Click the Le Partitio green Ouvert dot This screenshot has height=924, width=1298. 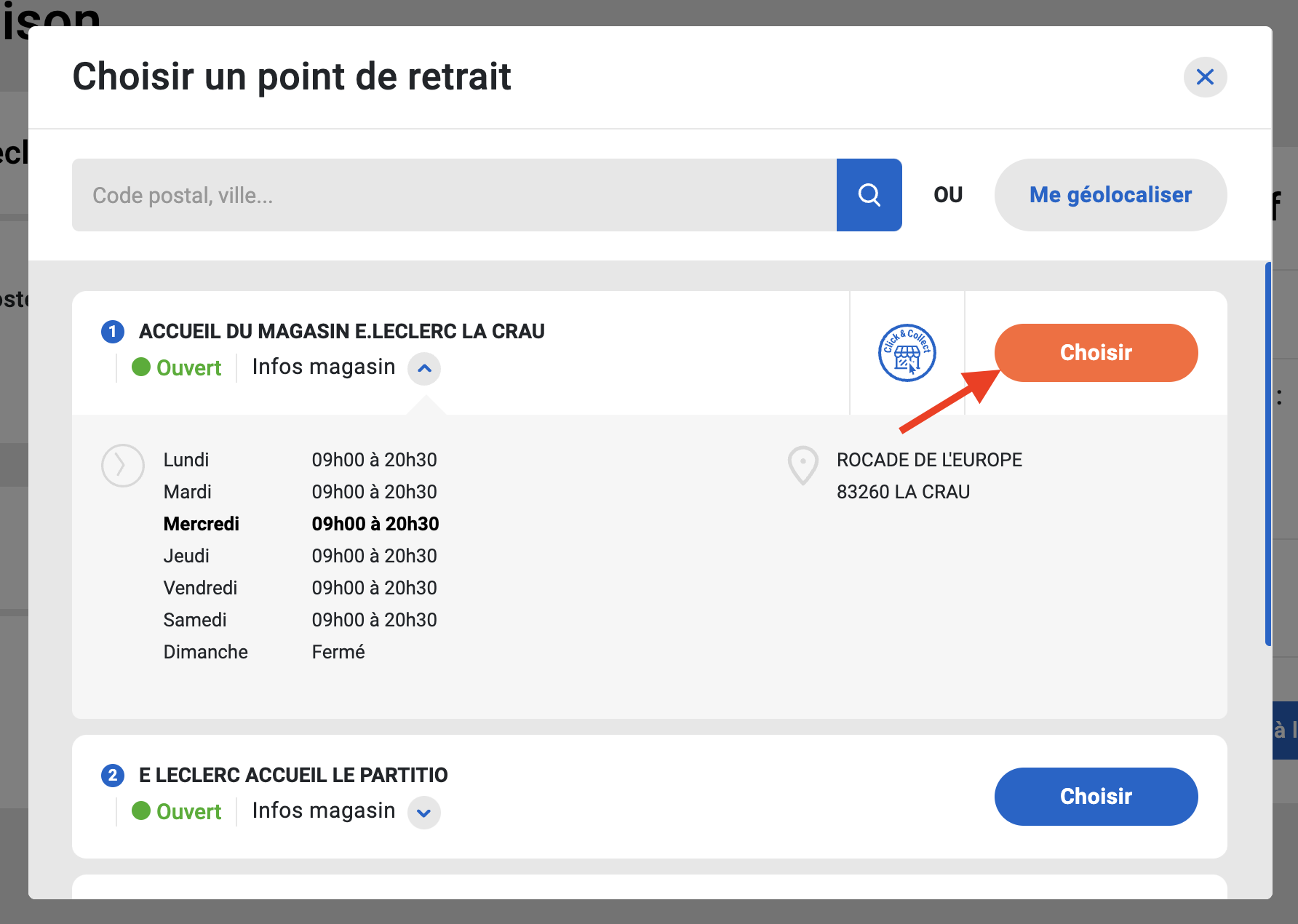click(x=141, y=811)
